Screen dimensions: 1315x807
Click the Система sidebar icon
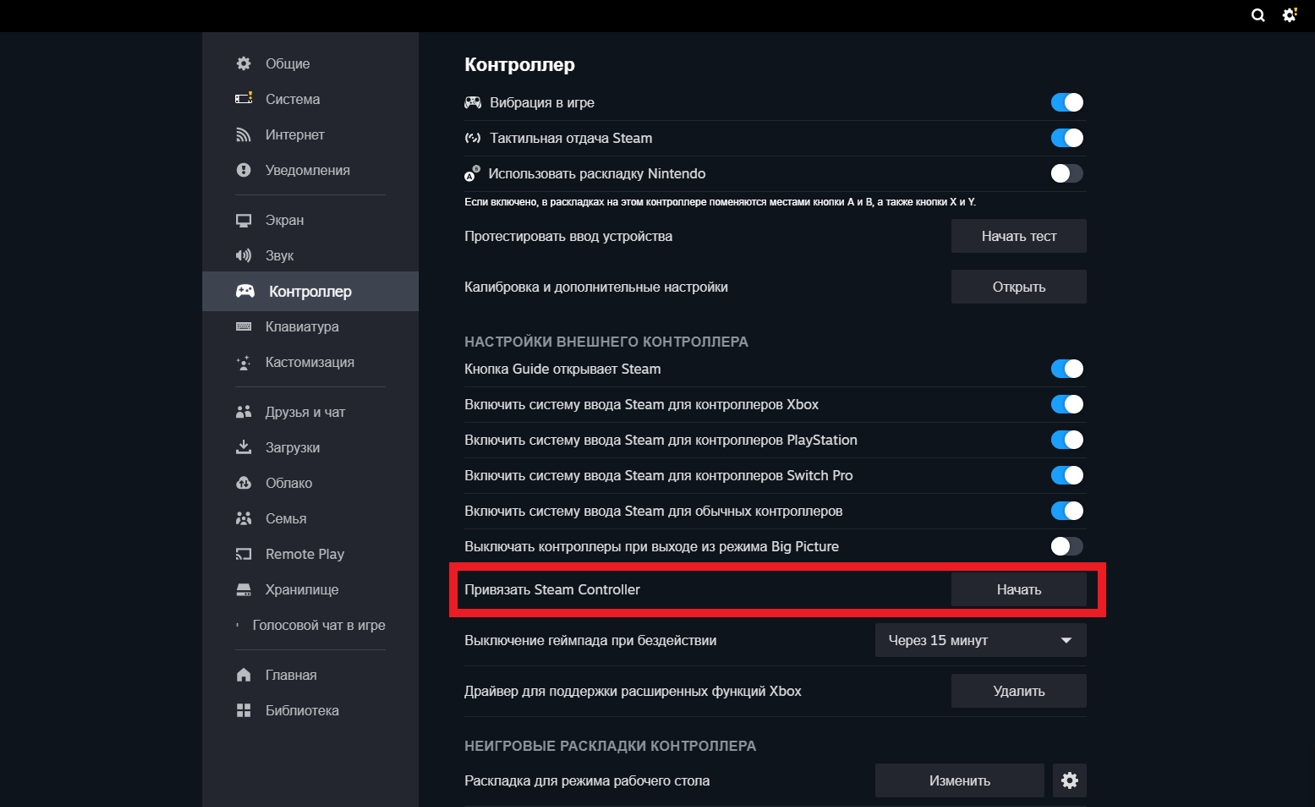coord(244,99)
